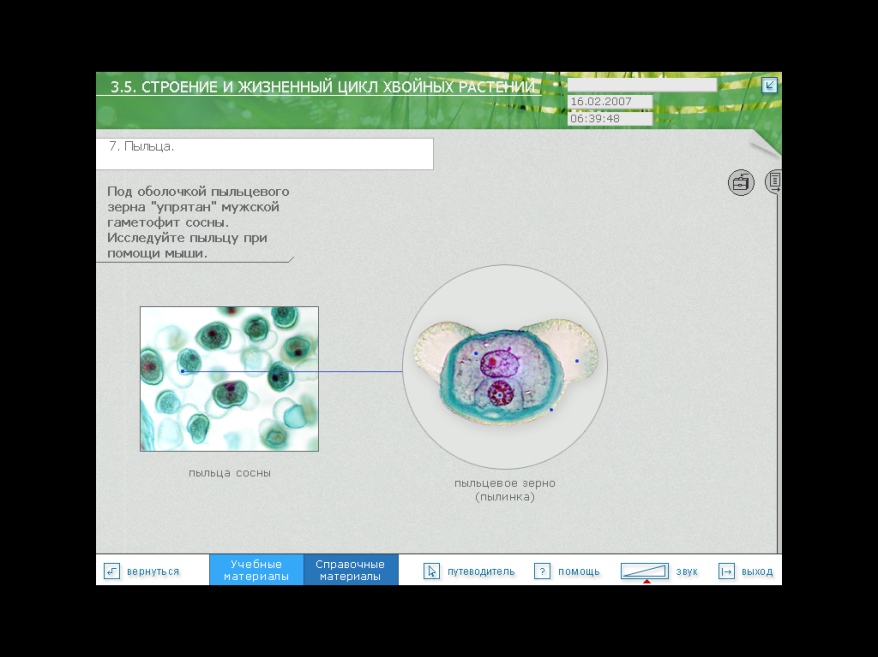Image resolution: width=878 pixels, height=657 pixels.
Task: Click the выход exit icon
Action: tap(726, 571)
